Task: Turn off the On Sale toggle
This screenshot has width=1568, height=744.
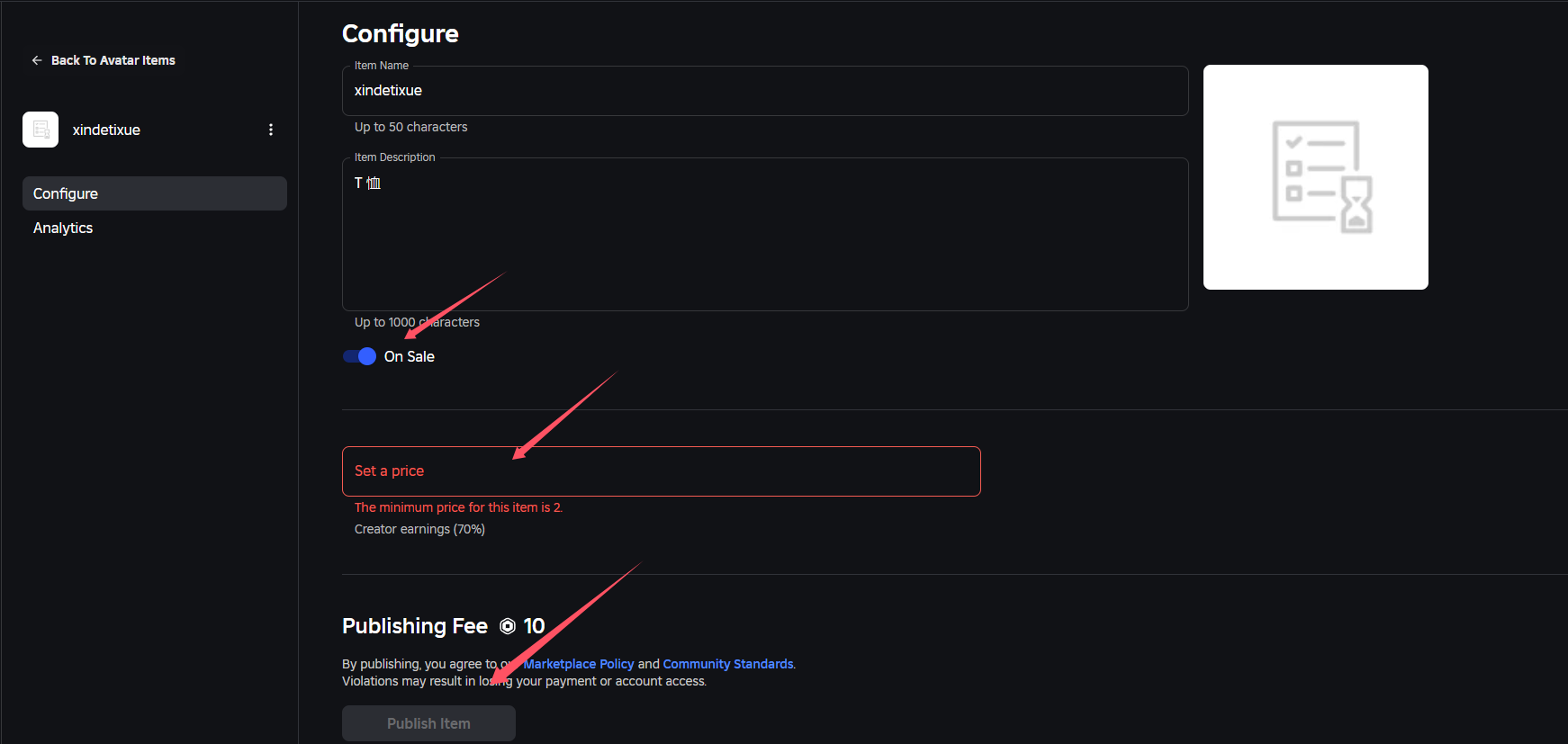Action: click(360, 356)
